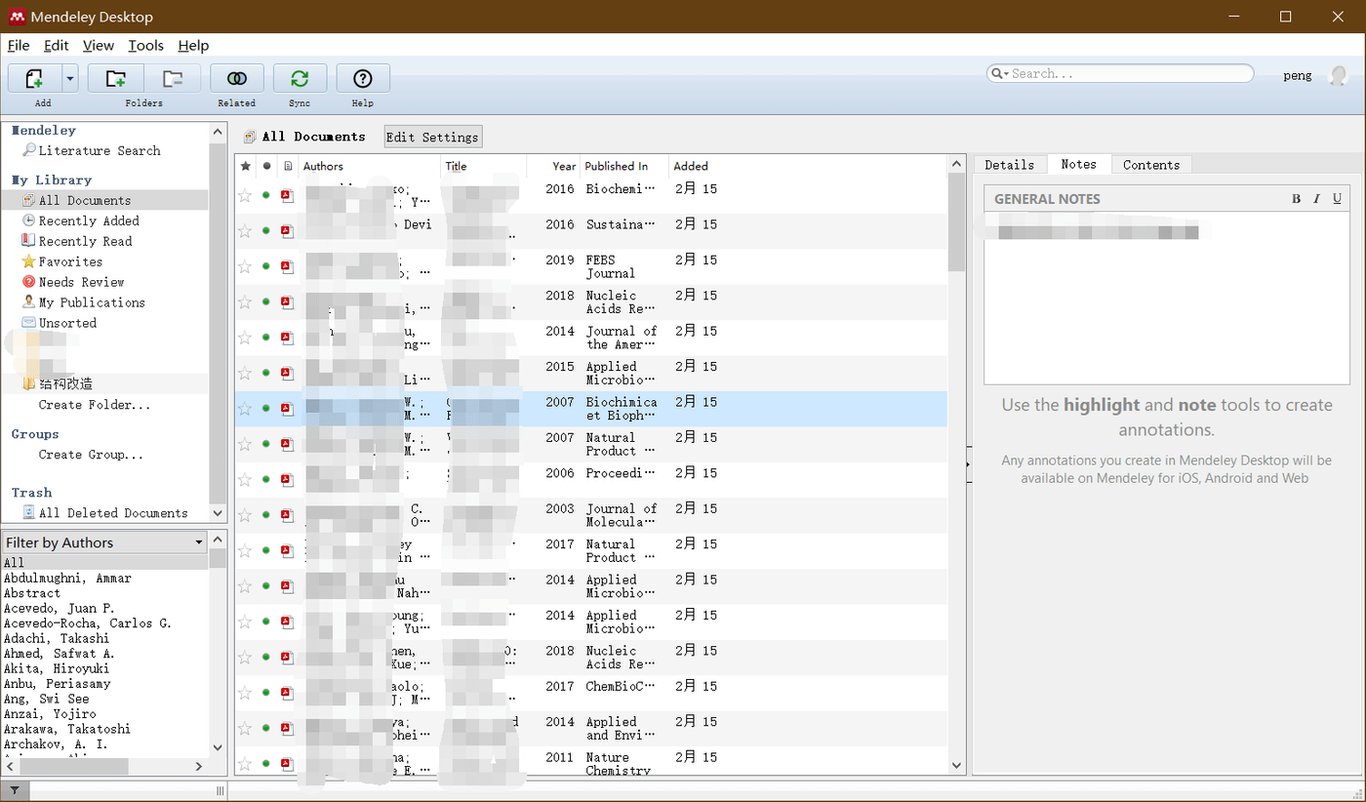Sync the library with the Sync icon
The width and height of the screenshot is (1366, 802).
pos(300,79)
